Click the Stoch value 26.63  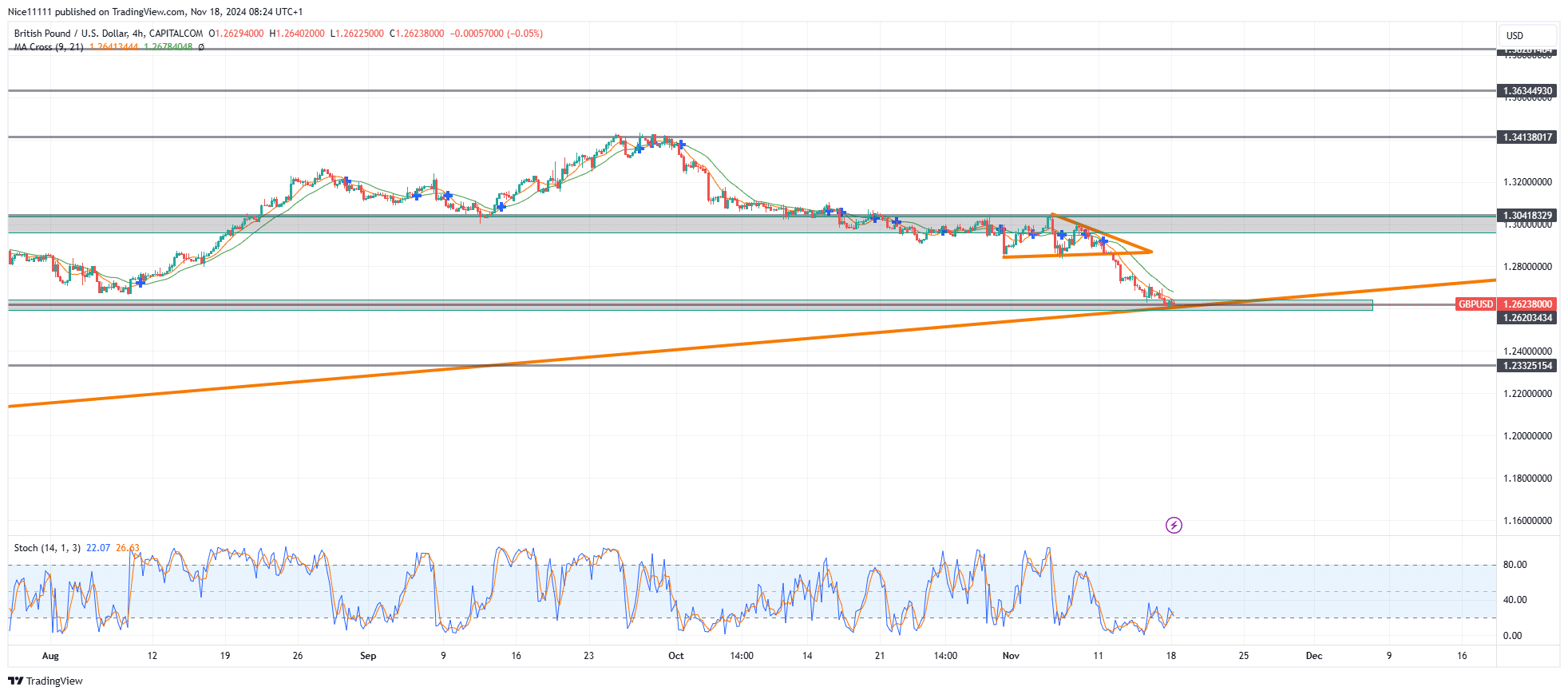128,548
